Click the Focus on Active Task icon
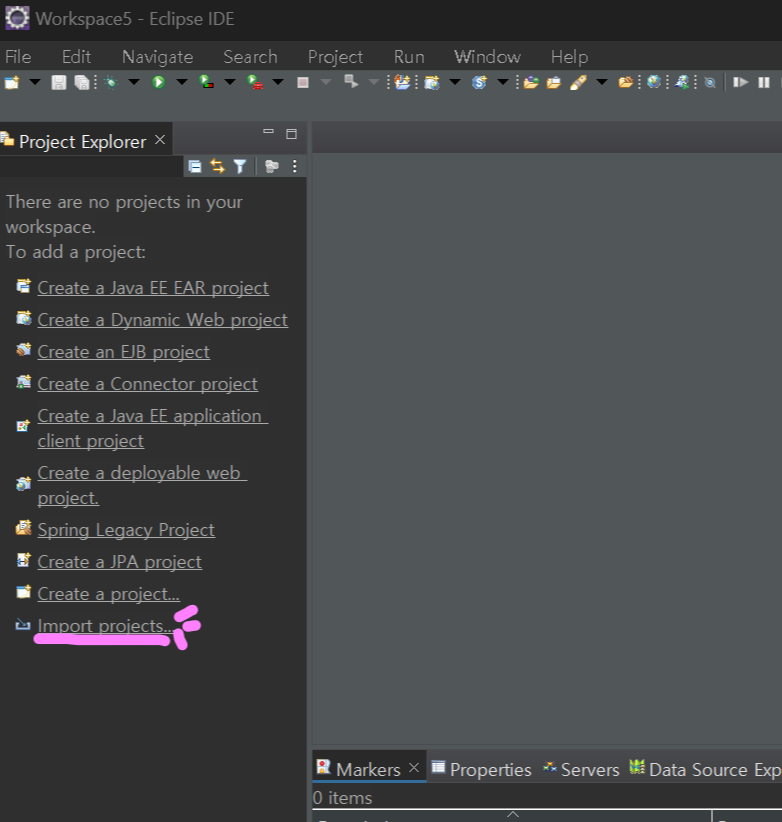 [271, 167]
